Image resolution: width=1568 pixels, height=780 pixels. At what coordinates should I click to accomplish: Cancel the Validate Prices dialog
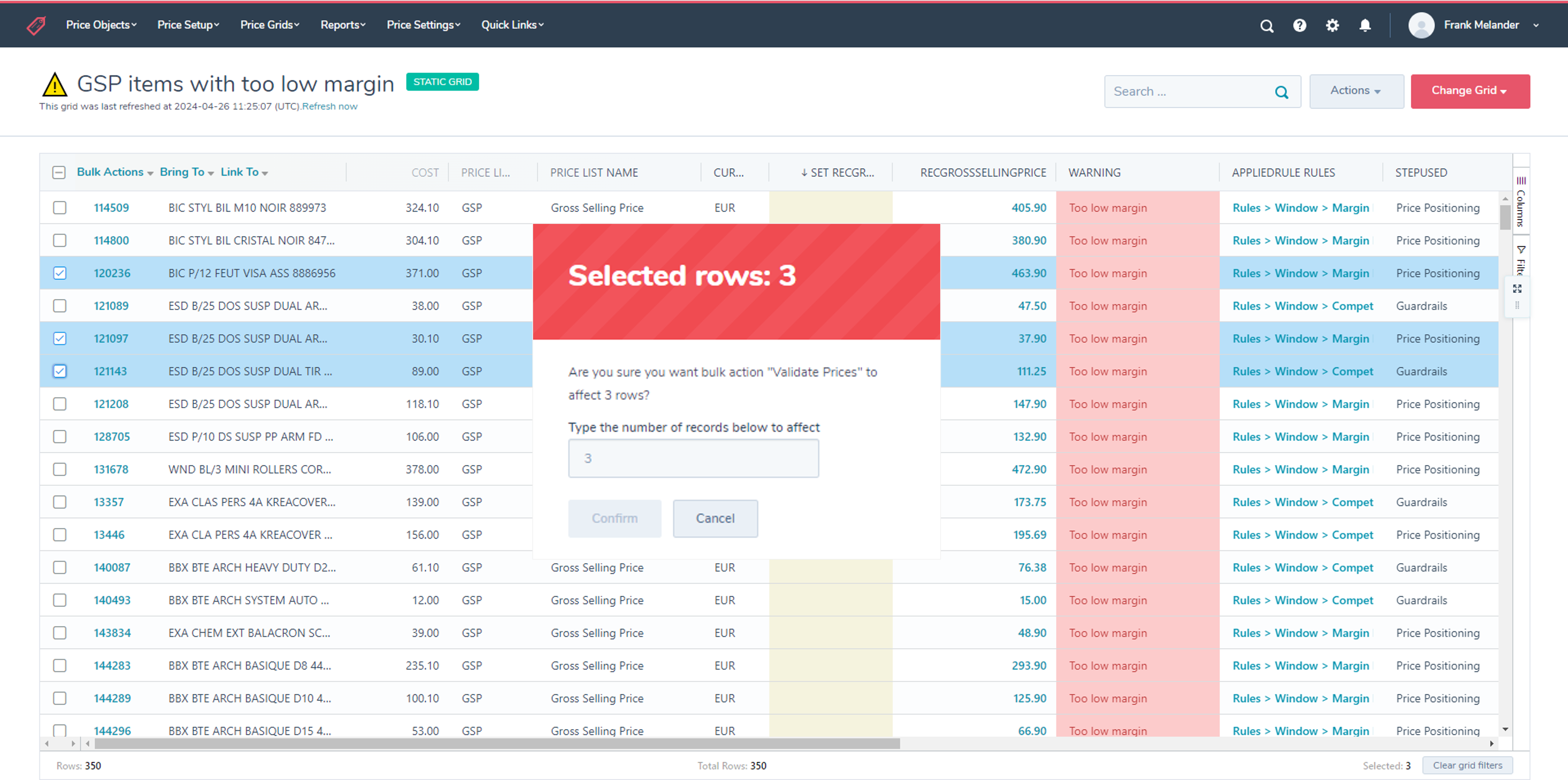pos(715,518)
